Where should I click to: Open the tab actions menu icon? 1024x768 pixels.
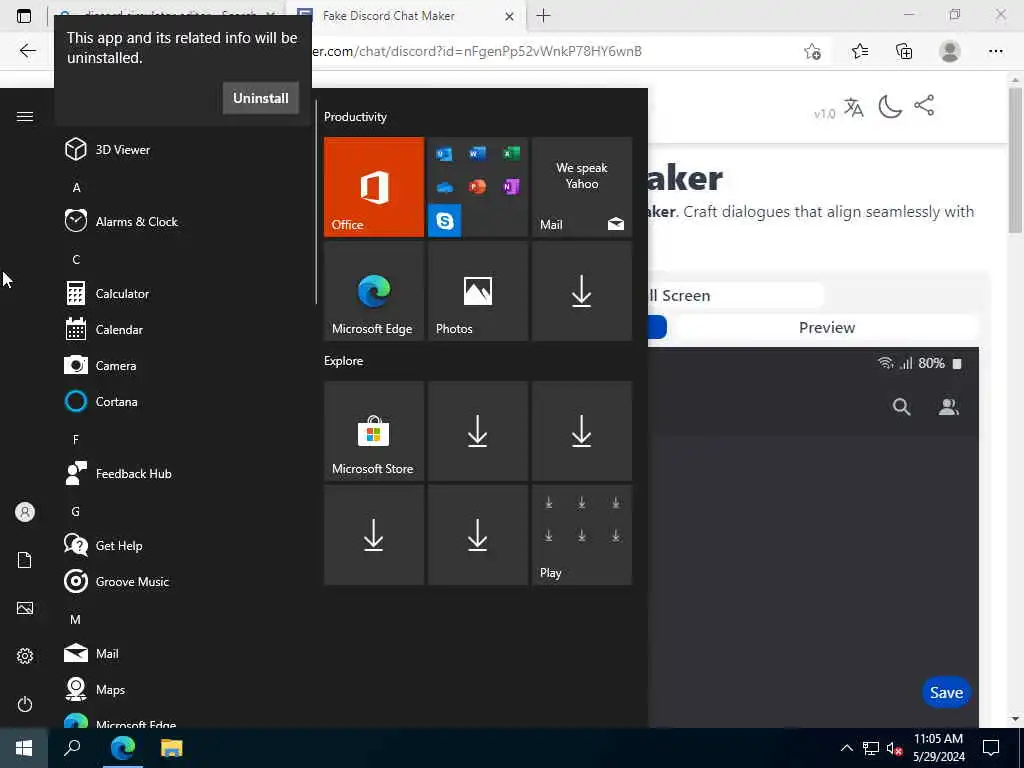click(x=24, y=16)
